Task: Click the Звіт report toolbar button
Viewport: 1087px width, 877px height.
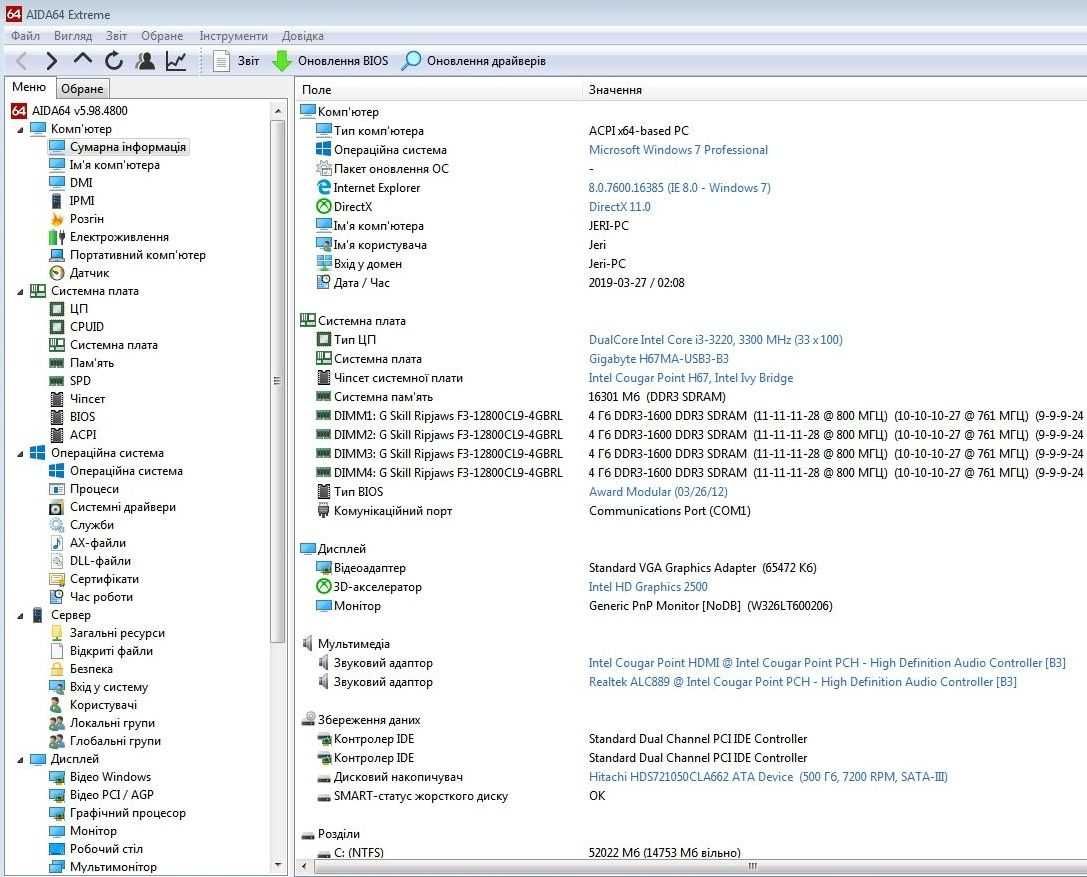Action: [x=236, y=61]
